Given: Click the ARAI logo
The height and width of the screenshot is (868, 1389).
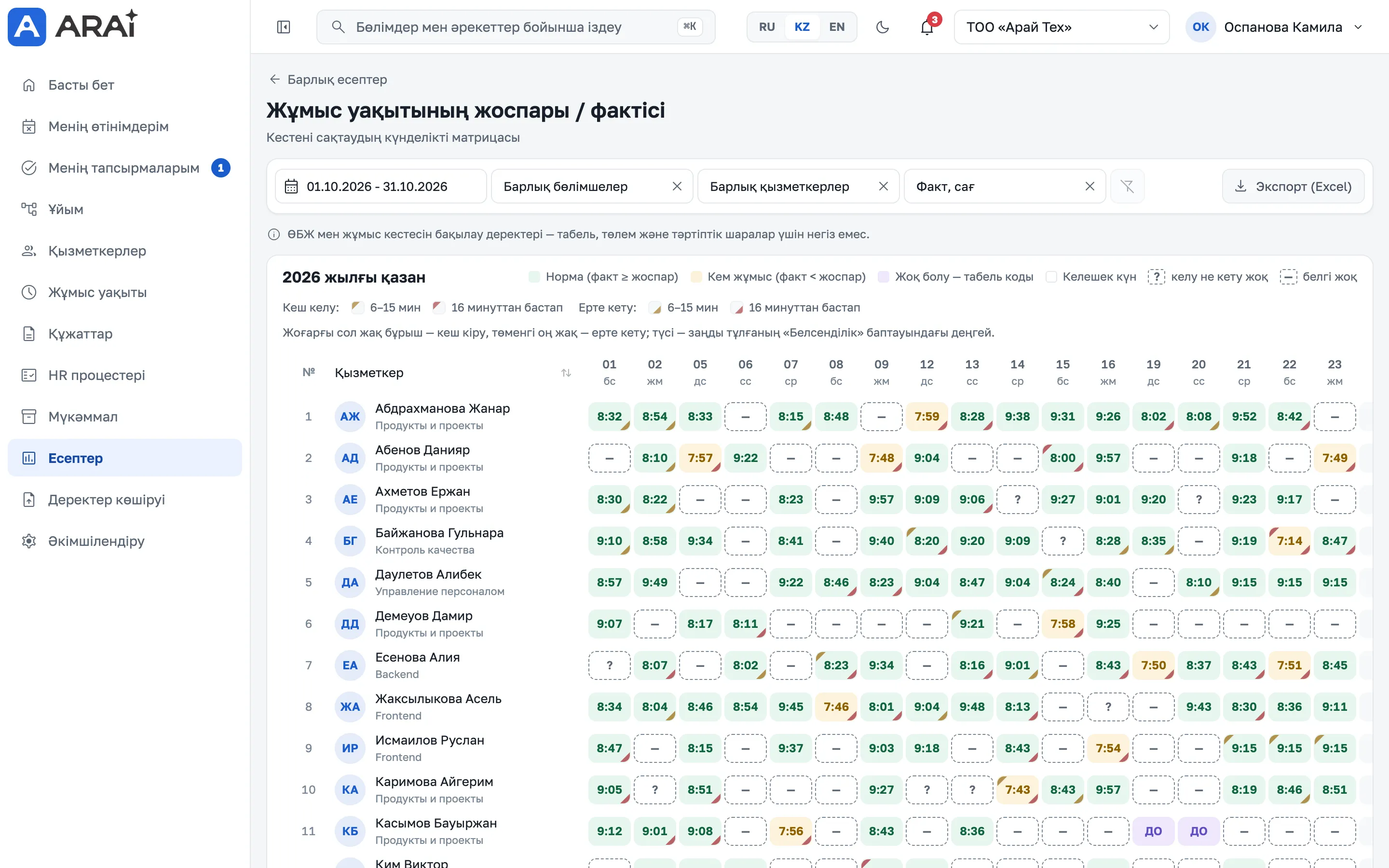Looking at the screenshot, I should 73,27.
